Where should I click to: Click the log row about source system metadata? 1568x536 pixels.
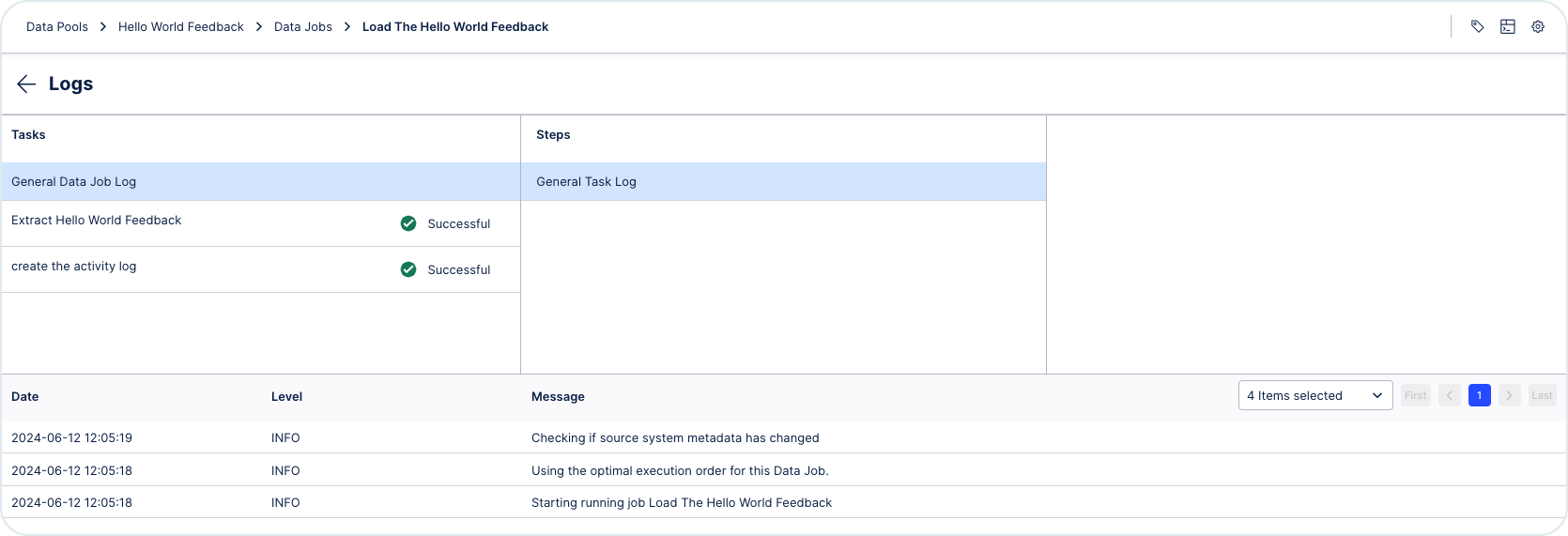(x=783, y=437)
